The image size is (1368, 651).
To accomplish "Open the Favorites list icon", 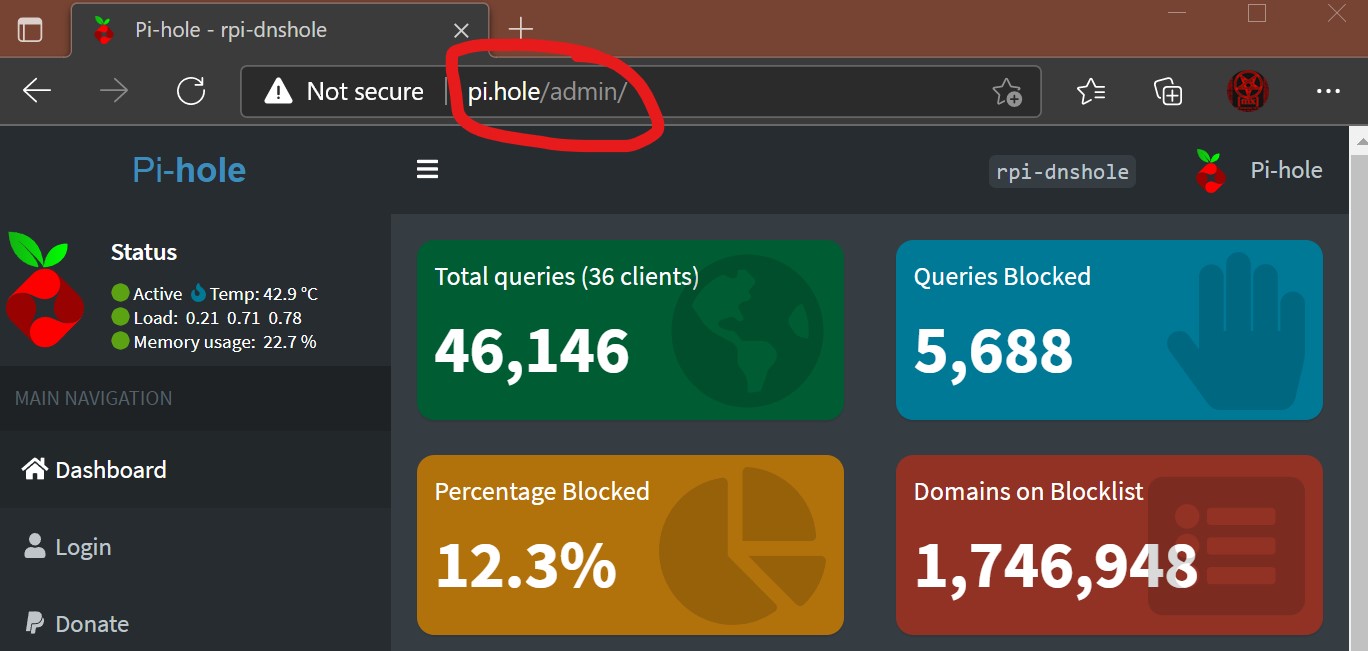I will point(1091,90).
